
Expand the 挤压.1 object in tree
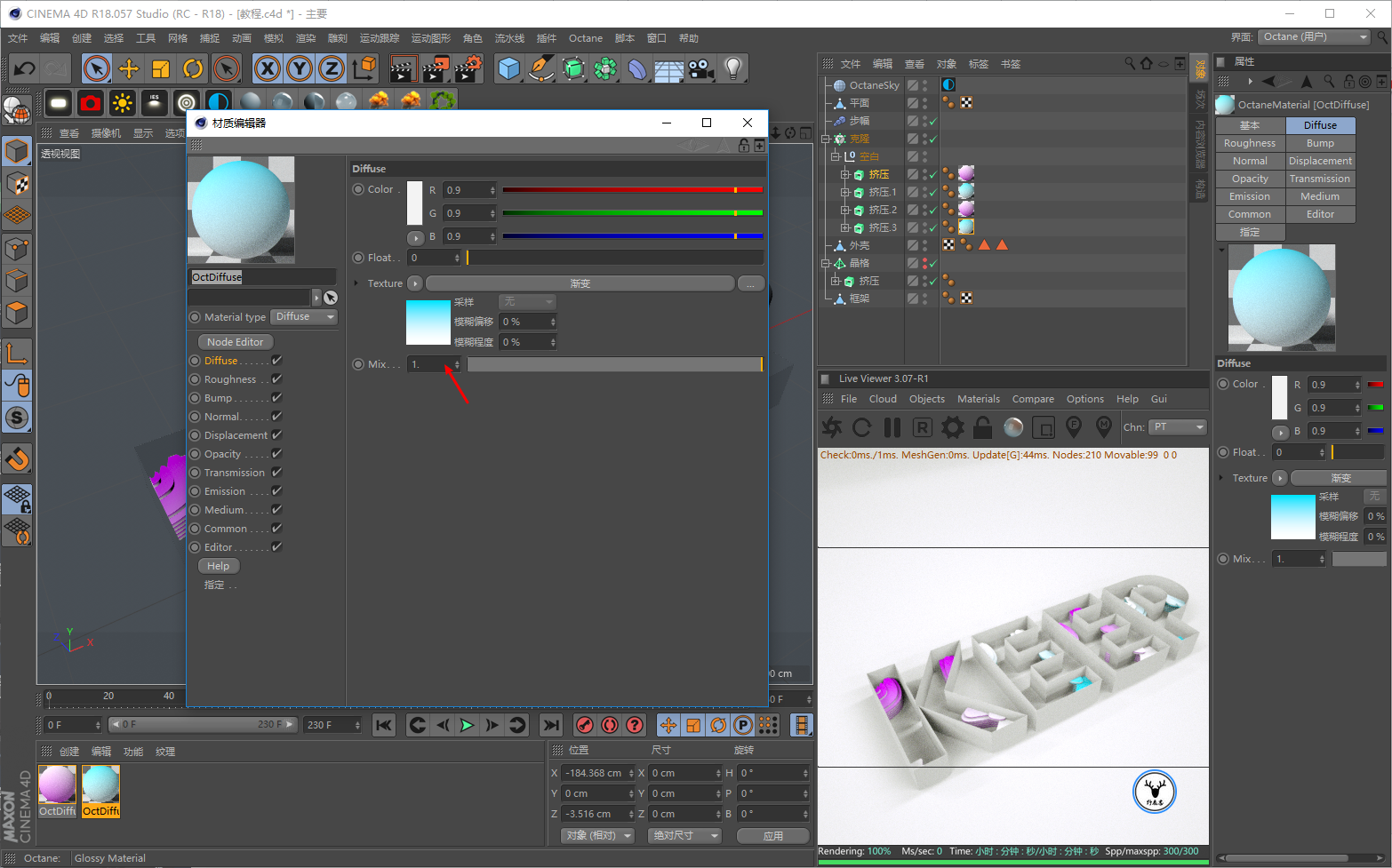844,192
